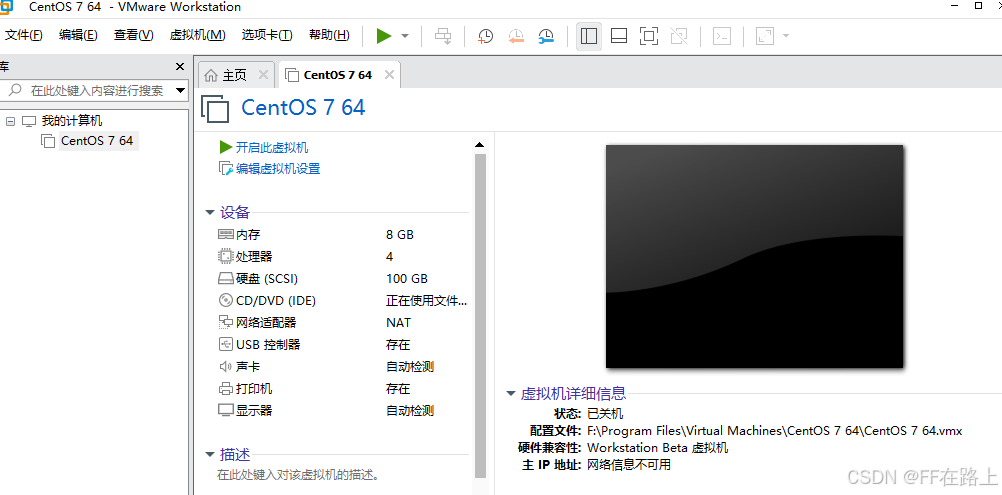Click the 100 GB disk value
The width and height of the screenshot is (1002, 495).
click(407, 278)
